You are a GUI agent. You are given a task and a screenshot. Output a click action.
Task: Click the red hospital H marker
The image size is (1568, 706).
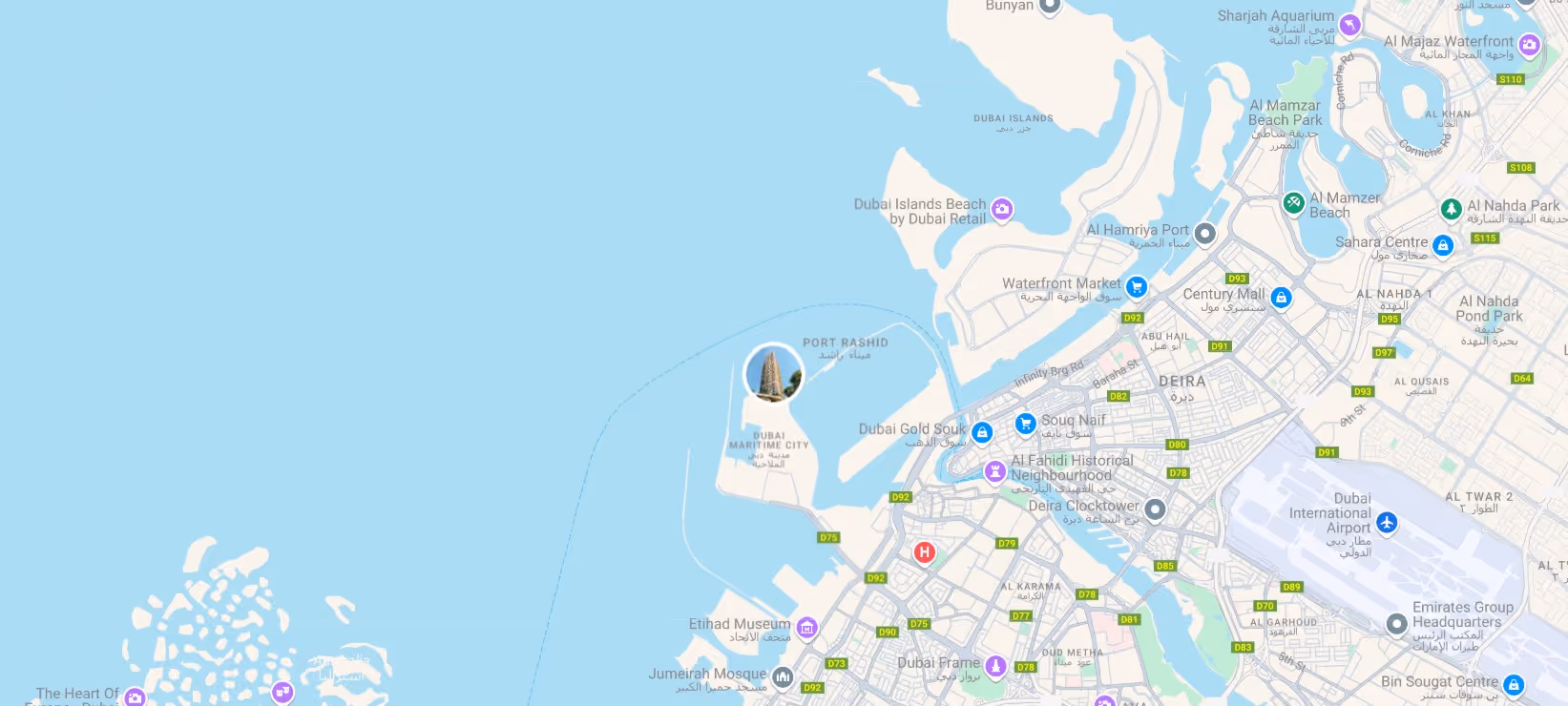click(924, 552)
